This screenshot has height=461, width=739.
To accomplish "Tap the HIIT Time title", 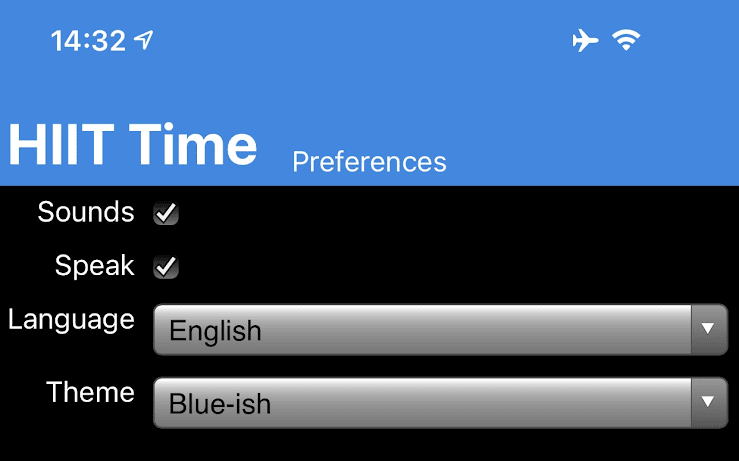I will 132,145.
